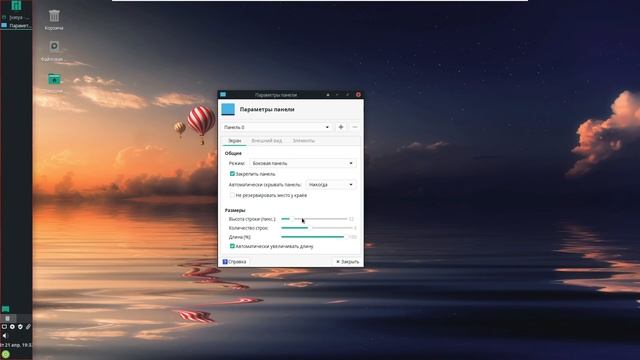Screen dimensions: 640x360
Task: Click the Закрыть button in the dialog
Action: tap(347, 262)
